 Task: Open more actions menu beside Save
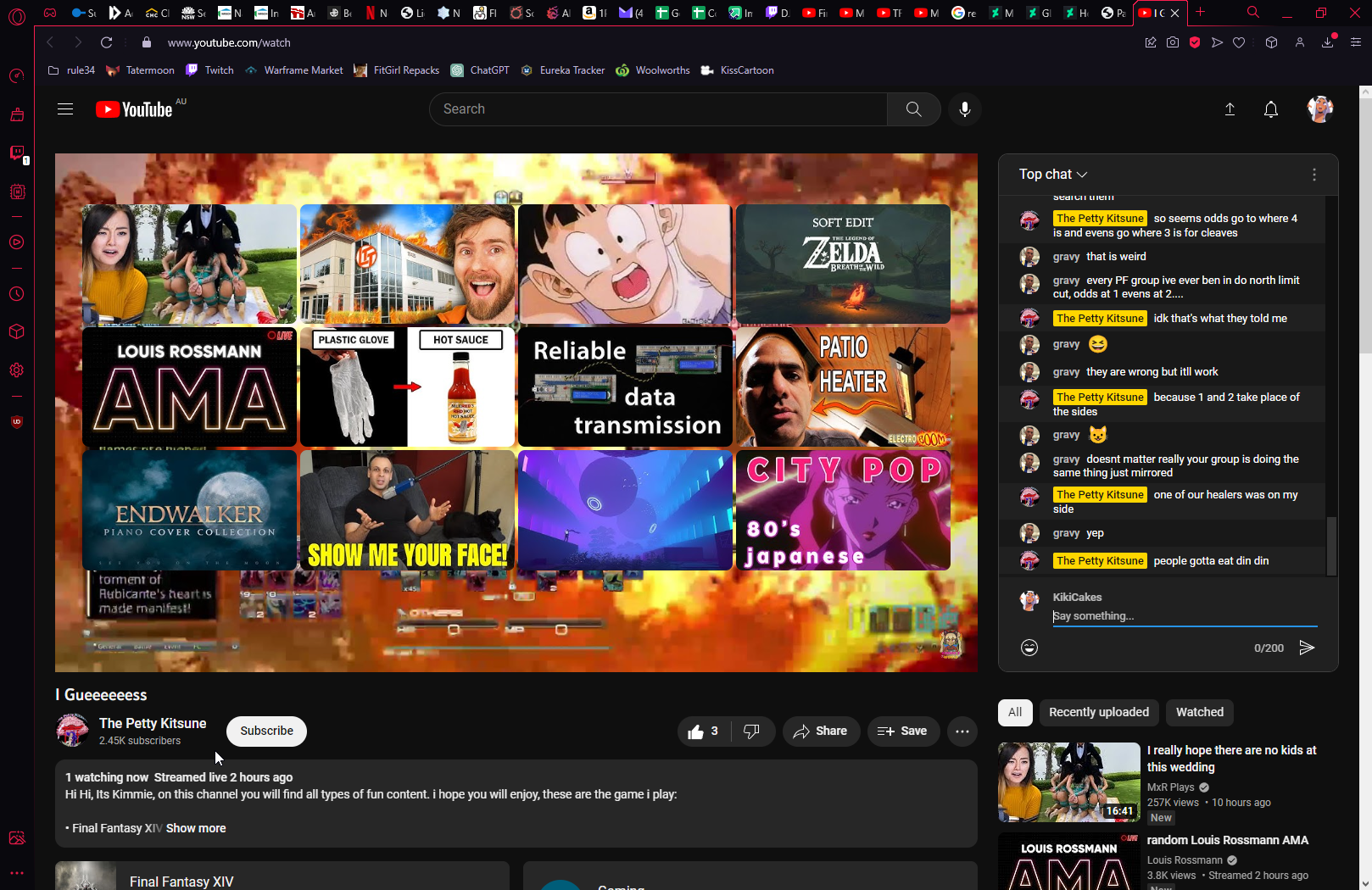point(962,731)
